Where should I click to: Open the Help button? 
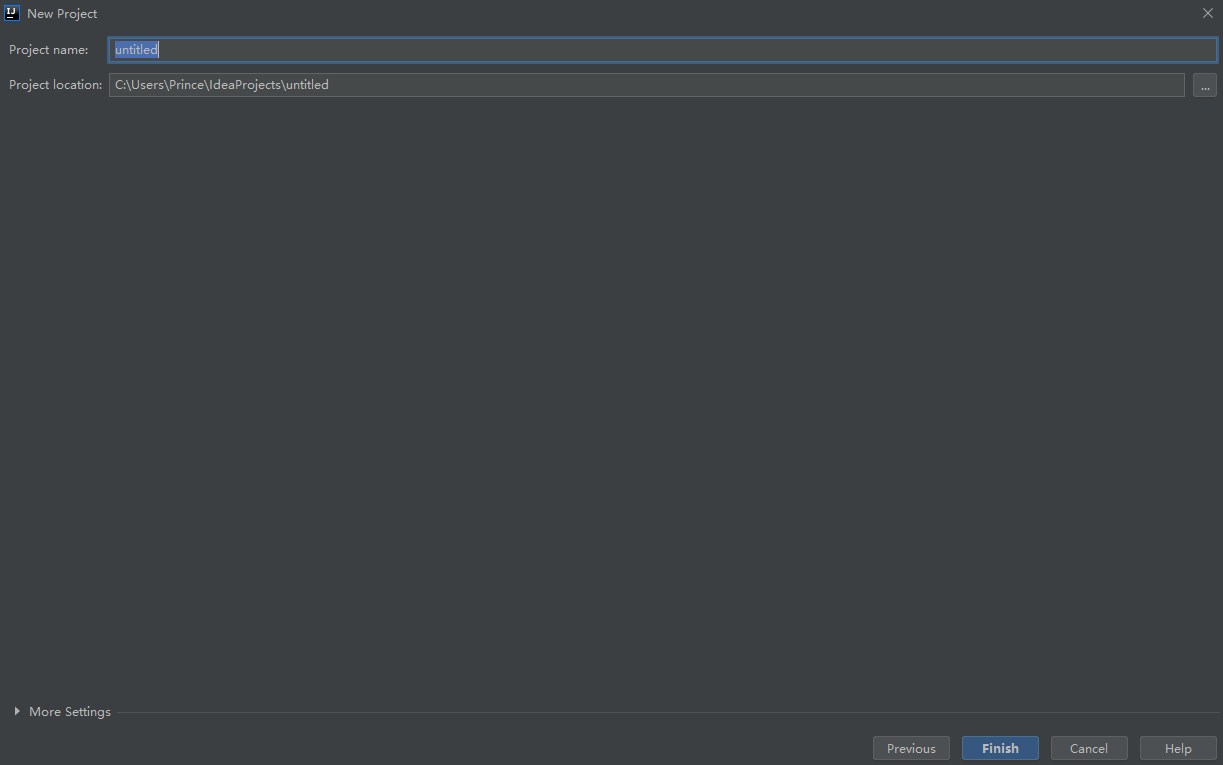click(x=1178, y=748)
